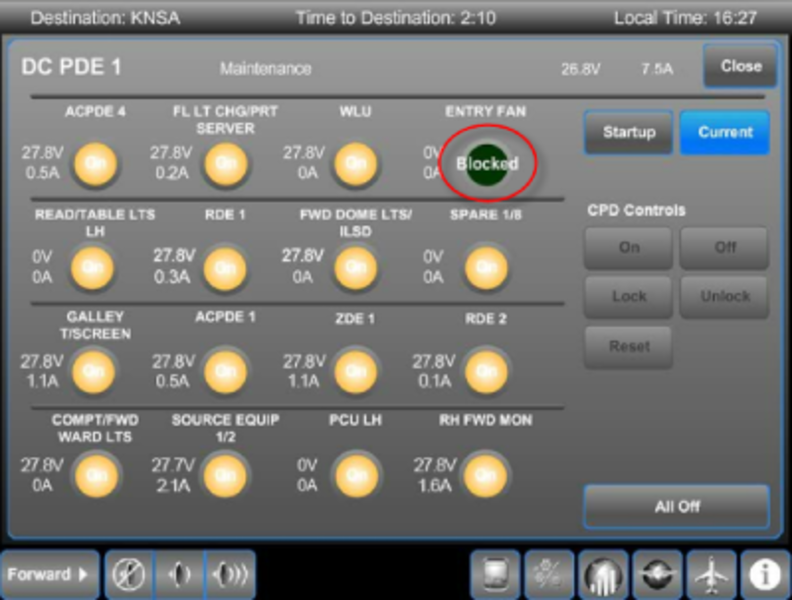792x600 pixels.
Task: Toggle the SOURCE EQUIP 1/2 breaker
Action: click(x=225, y=474)
